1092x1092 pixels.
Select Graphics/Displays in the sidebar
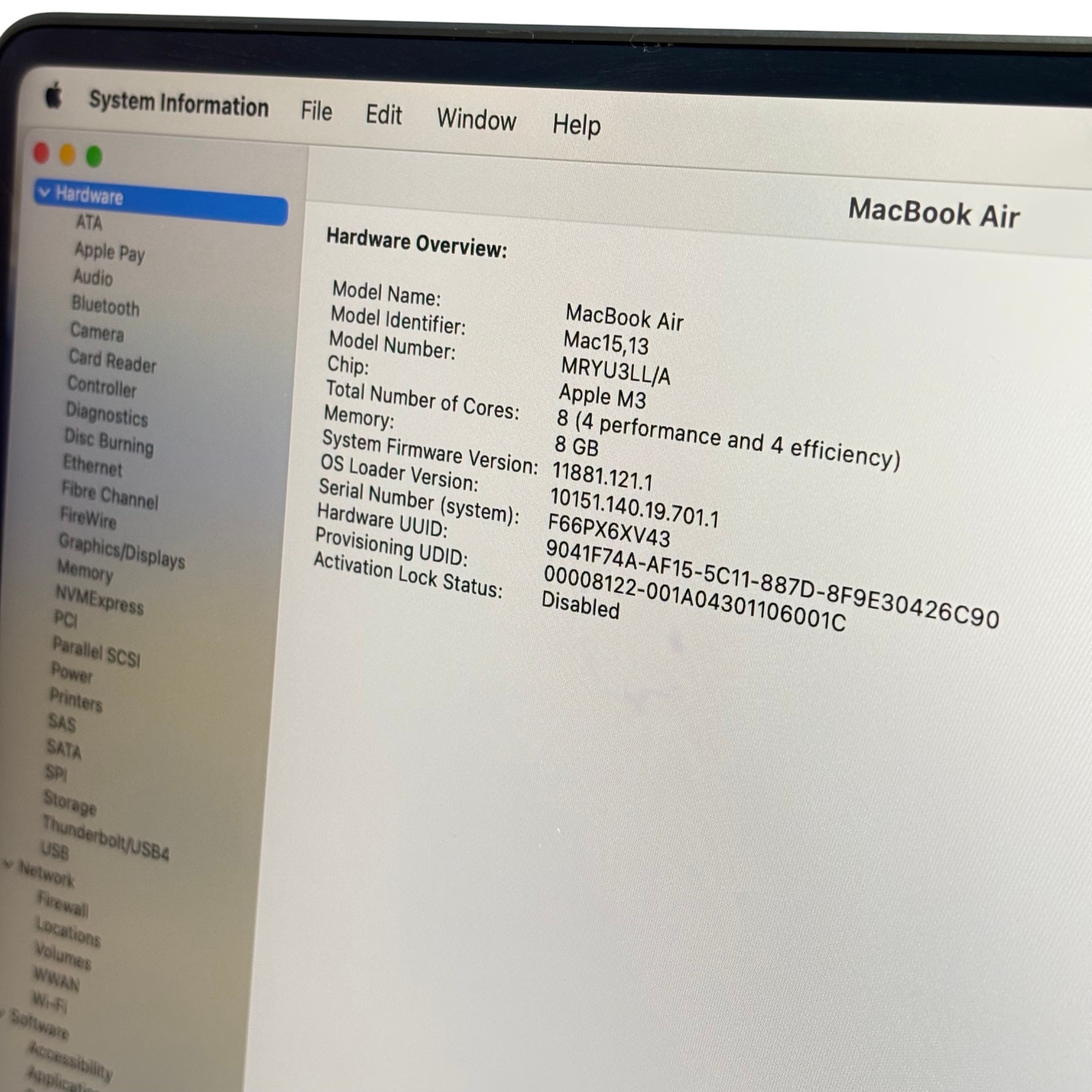(121, 551)
